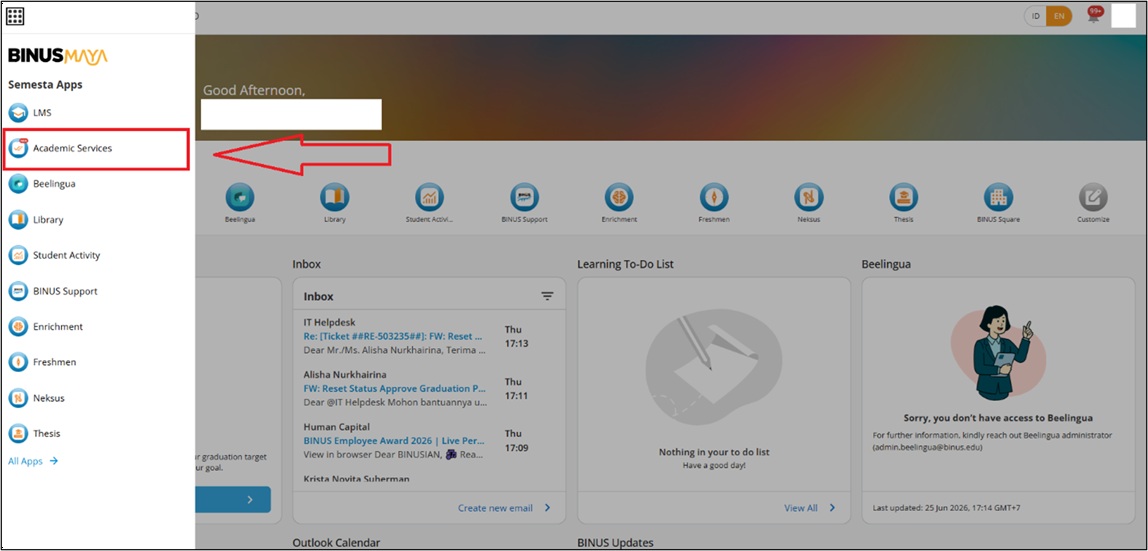The height and width of the screenshot is (551, 1148).
Task: Open Enrichment shortcut on dashboard
Action: pos(619,198)
